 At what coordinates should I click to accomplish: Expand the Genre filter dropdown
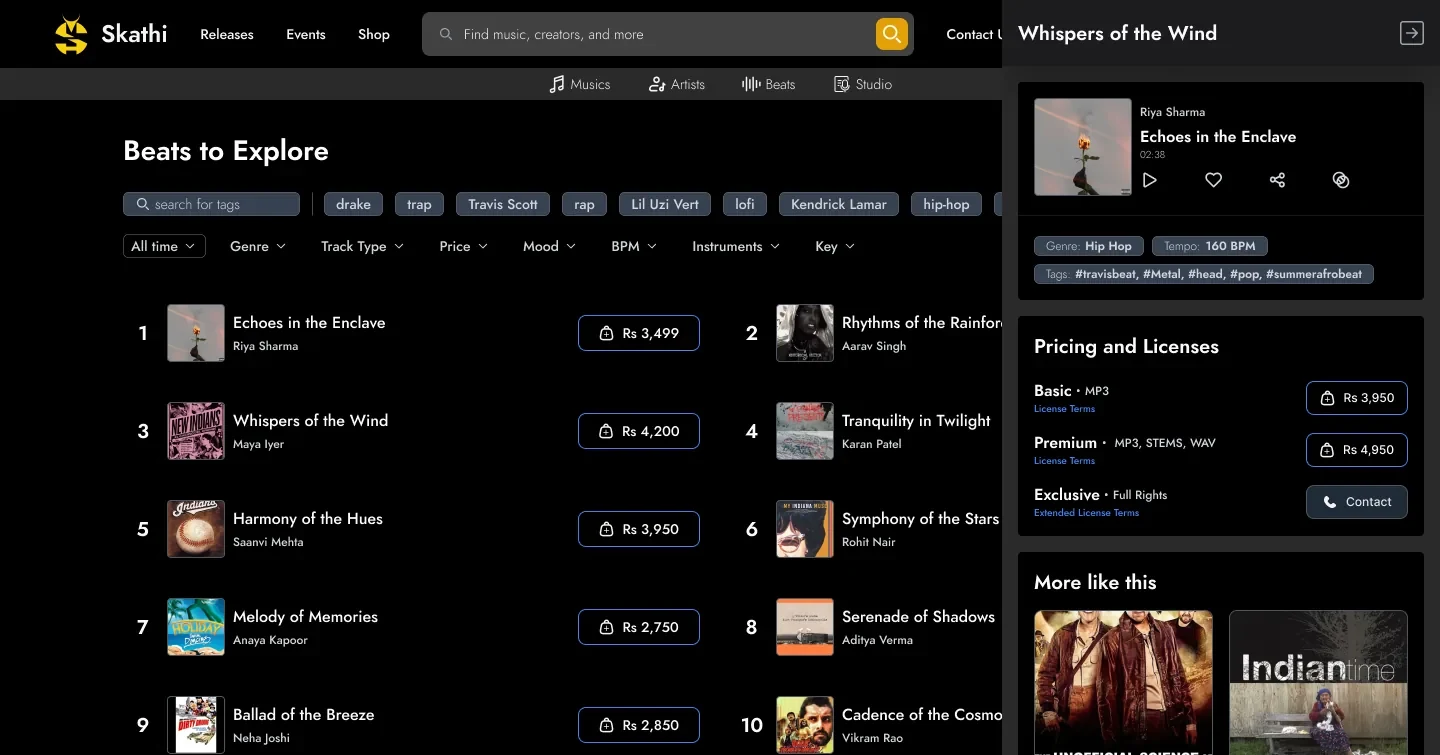click(258, 246)
